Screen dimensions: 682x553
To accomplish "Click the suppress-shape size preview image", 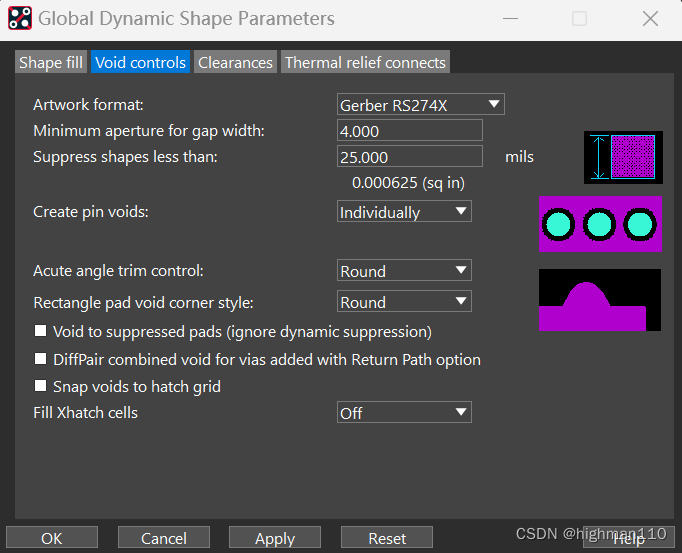I will [x=623, y=157].
